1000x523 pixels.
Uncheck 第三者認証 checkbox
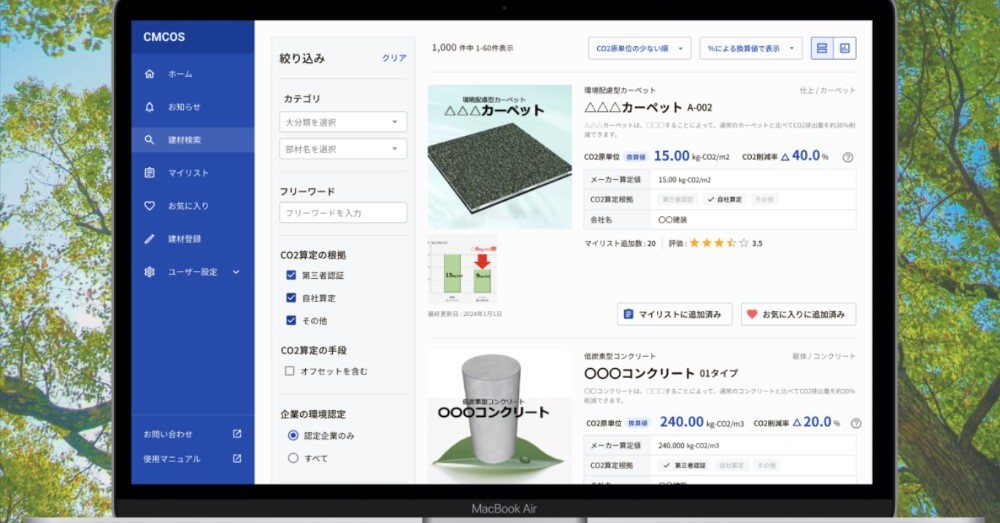pos(291,275)
